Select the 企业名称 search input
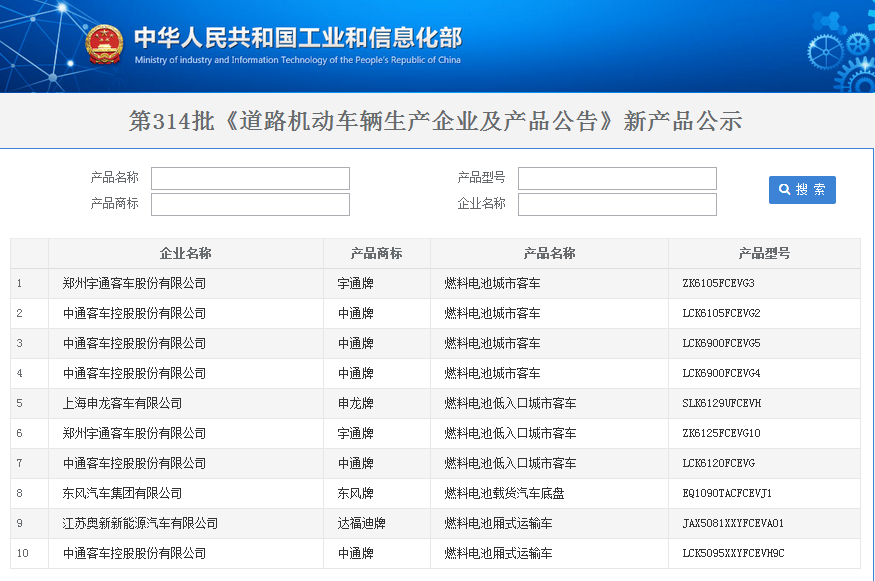The width and height of the screenshot is (875, 581). click(x=617, y=204)
